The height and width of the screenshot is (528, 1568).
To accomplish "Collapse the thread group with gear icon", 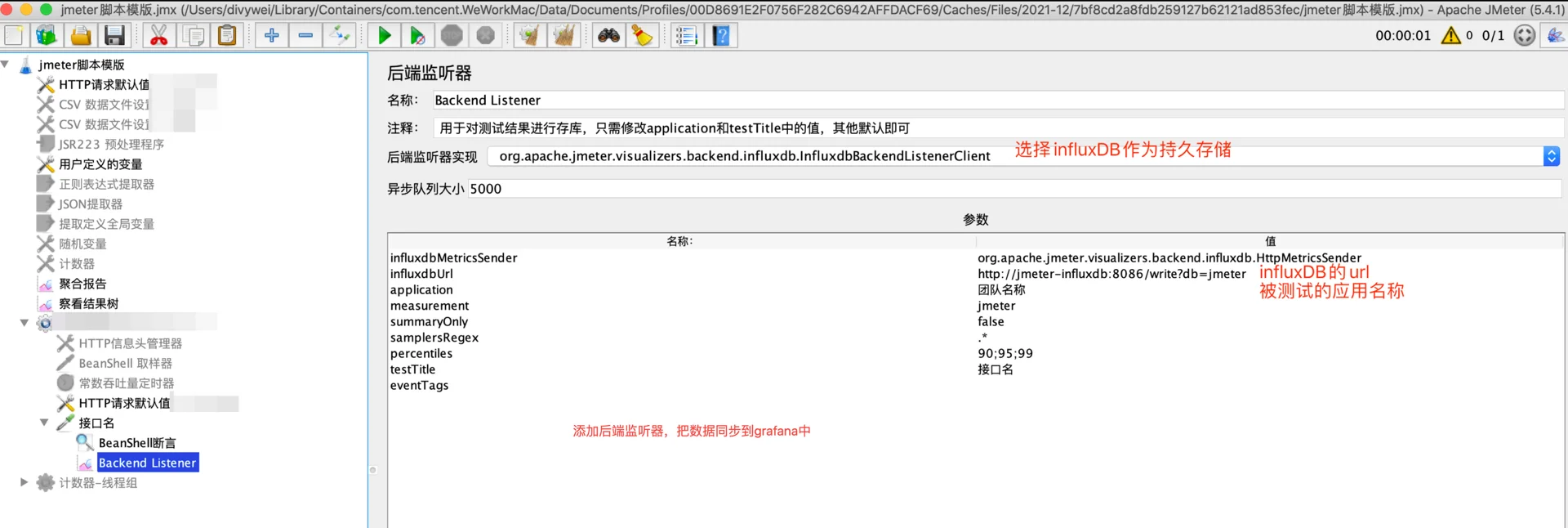I will coord(24,323).
